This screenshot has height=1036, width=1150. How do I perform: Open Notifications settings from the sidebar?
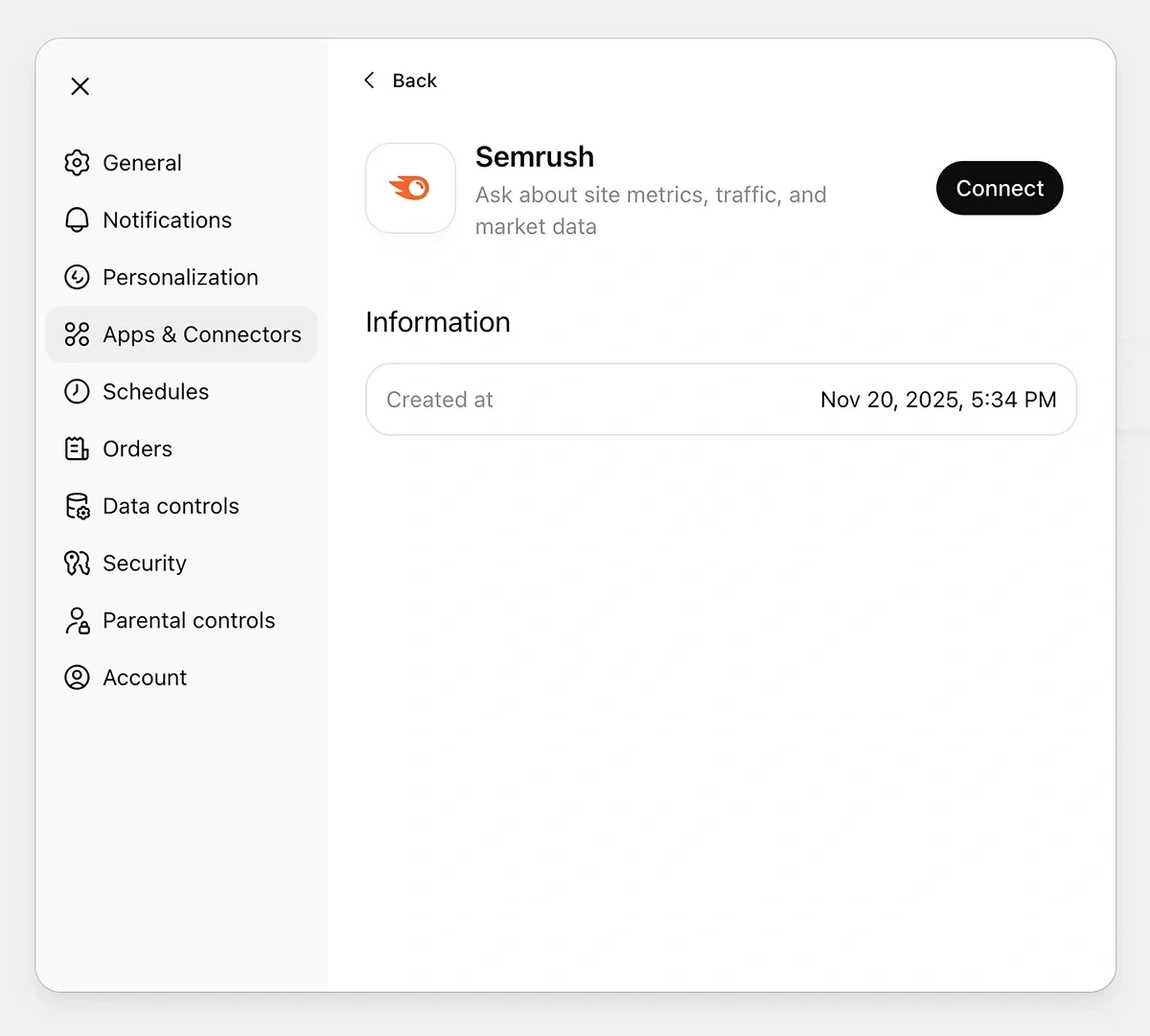tap(167, 219)
